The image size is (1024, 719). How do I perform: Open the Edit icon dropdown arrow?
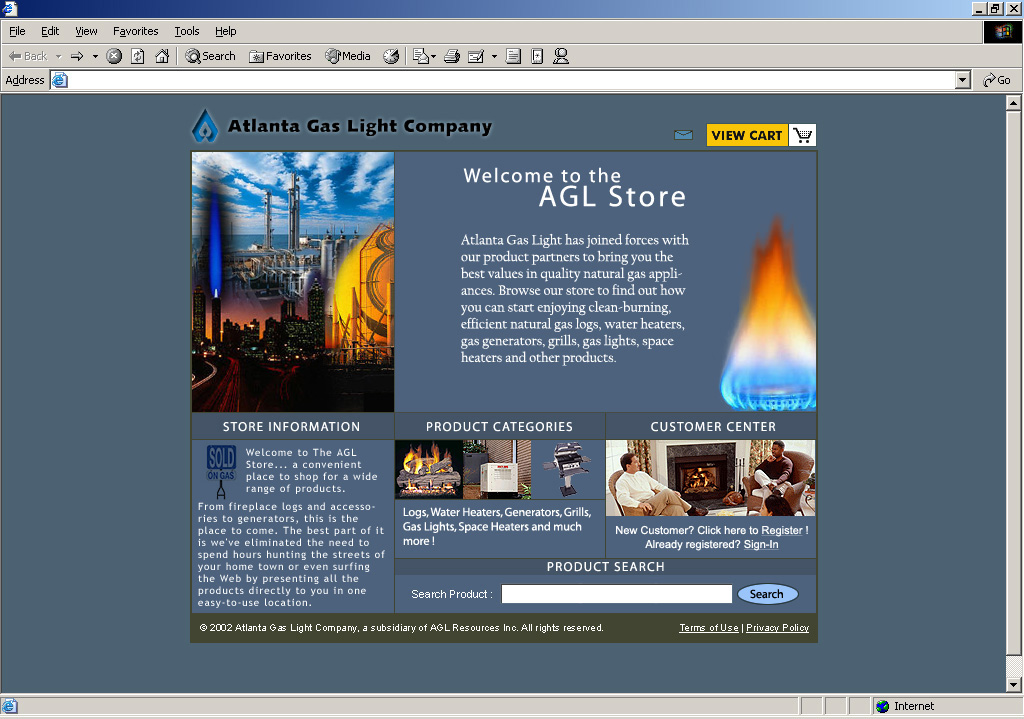[494, 56]
